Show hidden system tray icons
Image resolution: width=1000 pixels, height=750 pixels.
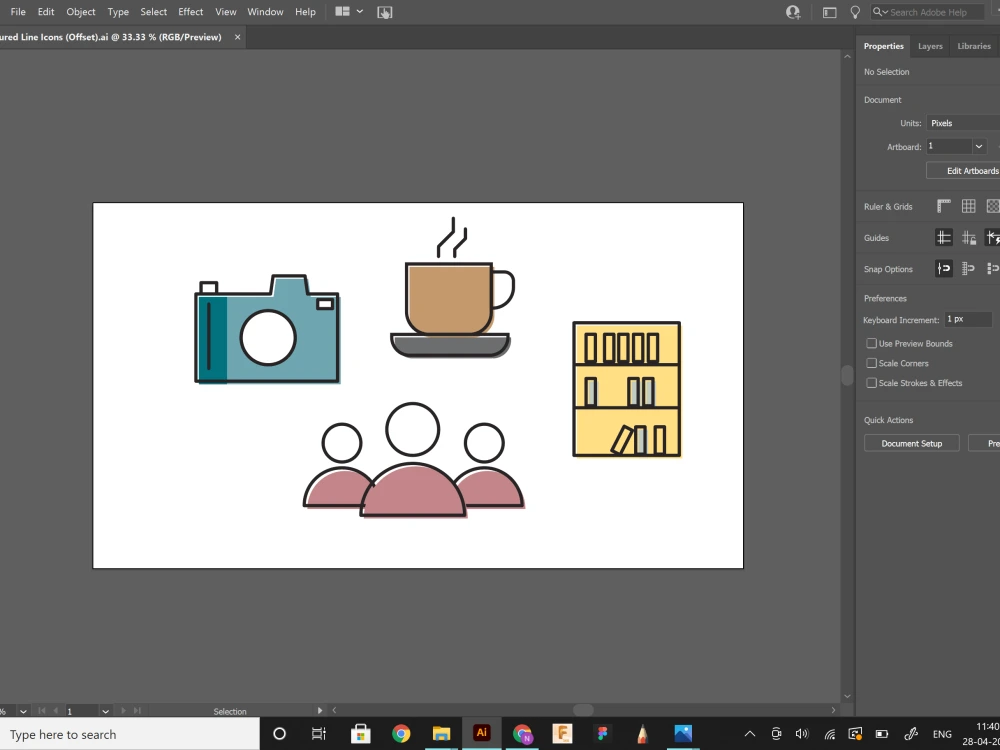pos(750,734)
